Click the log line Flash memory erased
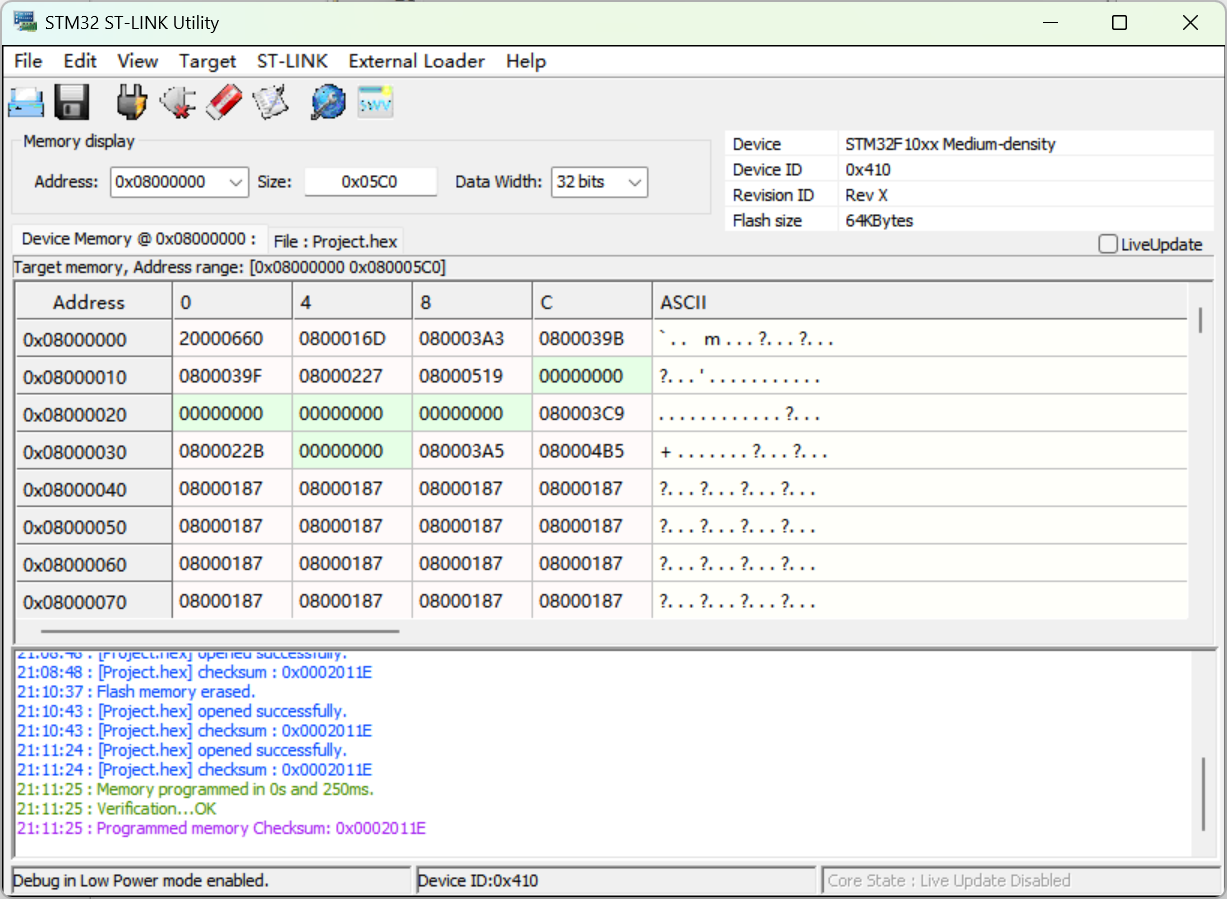Viewport: 1227px width, 899px height. click(136, 692)
